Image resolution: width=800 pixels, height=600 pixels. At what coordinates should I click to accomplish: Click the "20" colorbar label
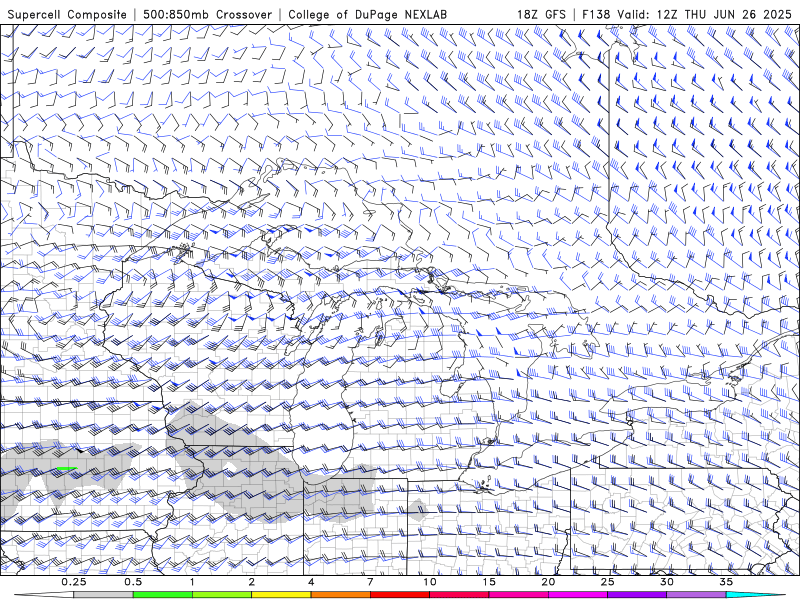[x=548, y=582]
